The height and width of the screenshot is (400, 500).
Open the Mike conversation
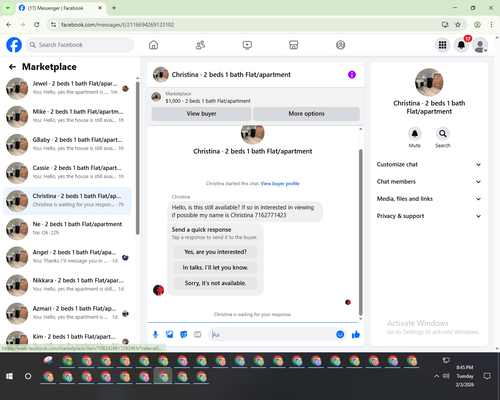(68, 116)
